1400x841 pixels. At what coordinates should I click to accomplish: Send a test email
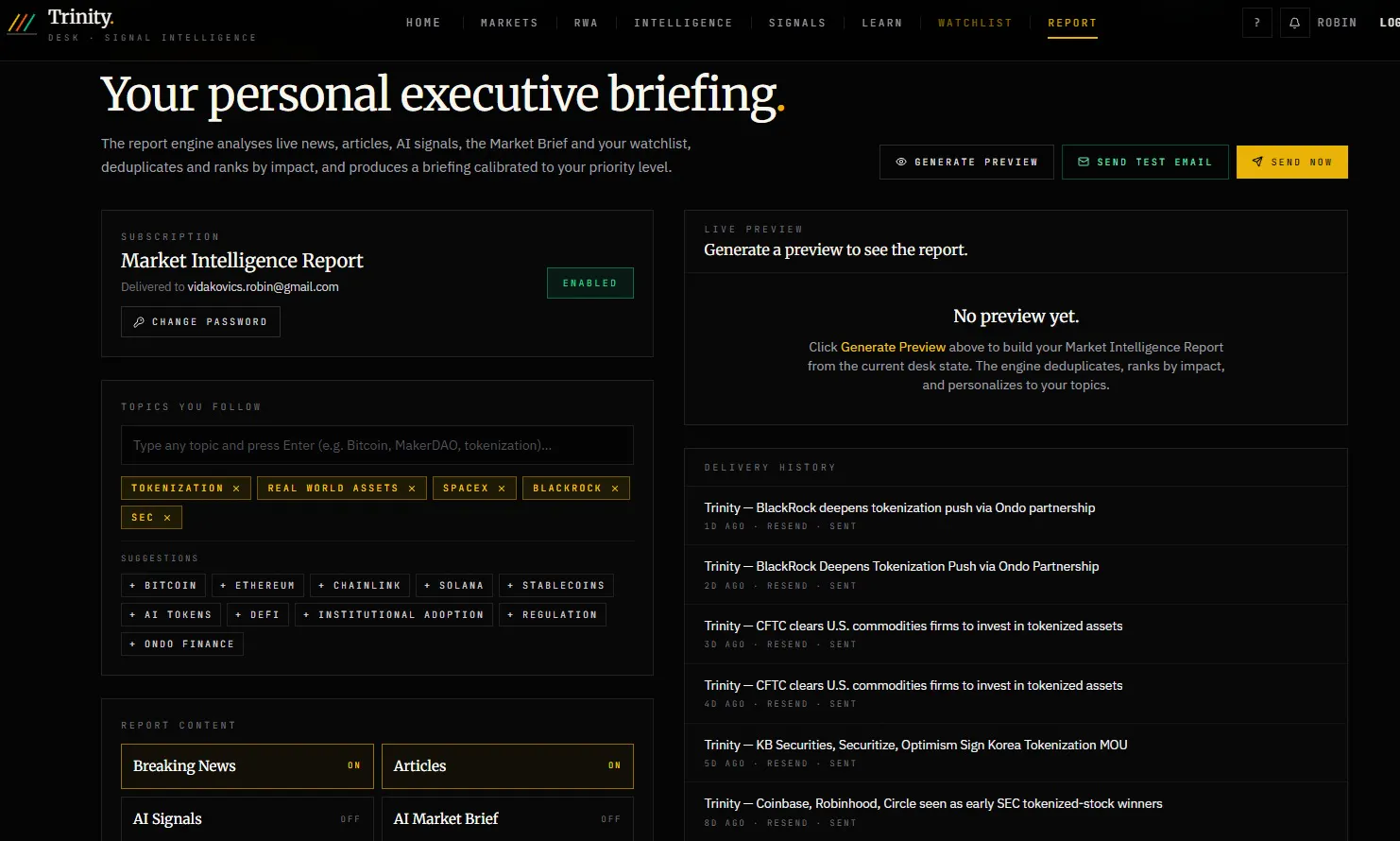point(1145,163)
